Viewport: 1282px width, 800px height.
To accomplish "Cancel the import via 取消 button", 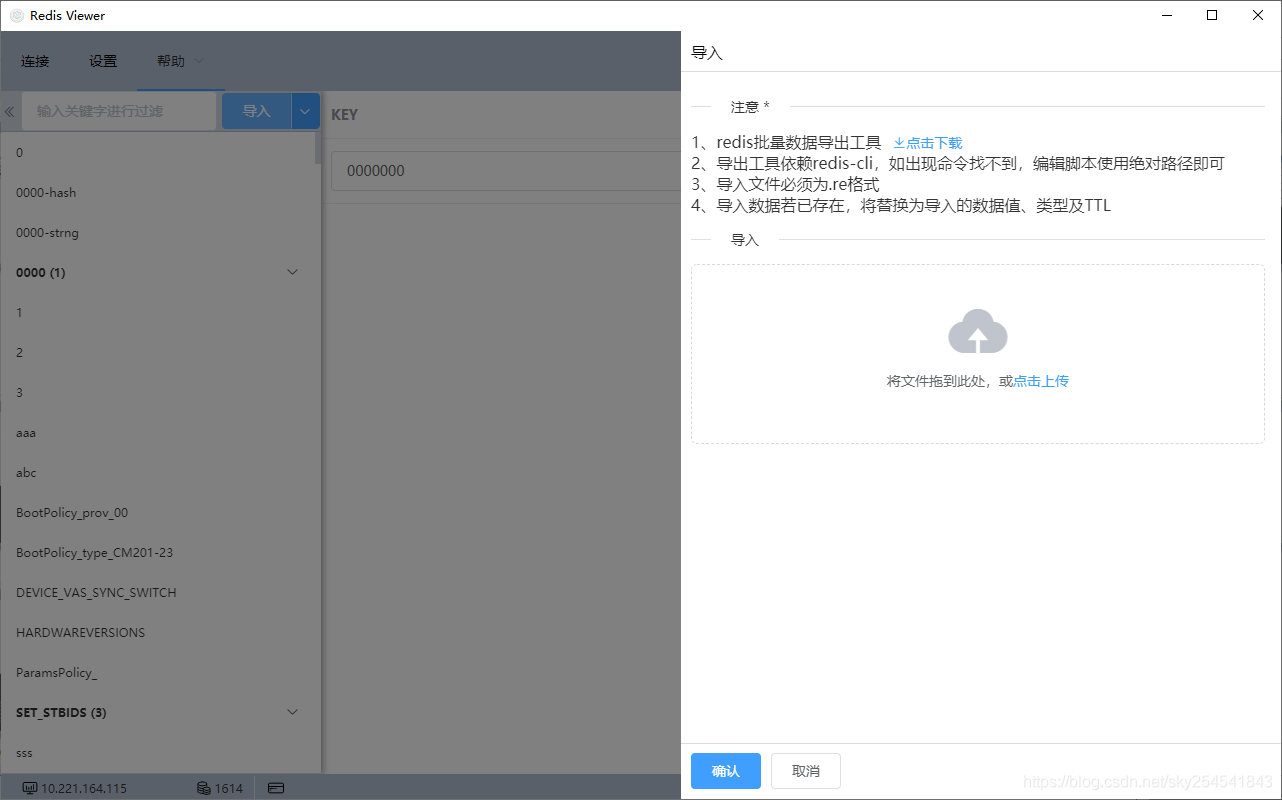I will [x=805, y=770].
